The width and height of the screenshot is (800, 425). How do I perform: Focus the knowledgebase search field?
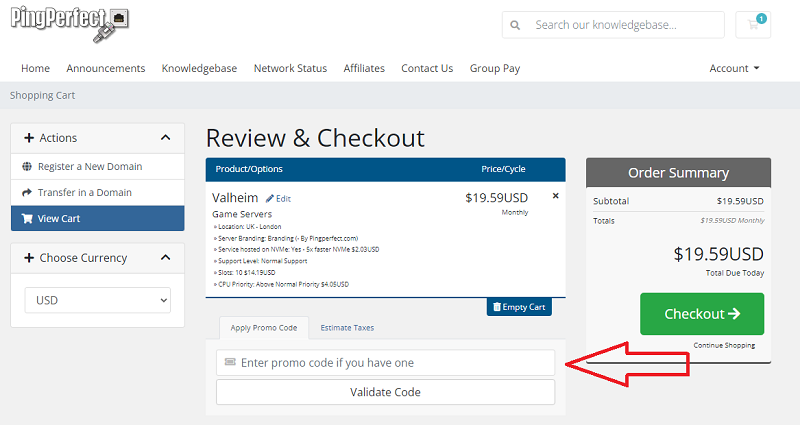pos(613,25)
